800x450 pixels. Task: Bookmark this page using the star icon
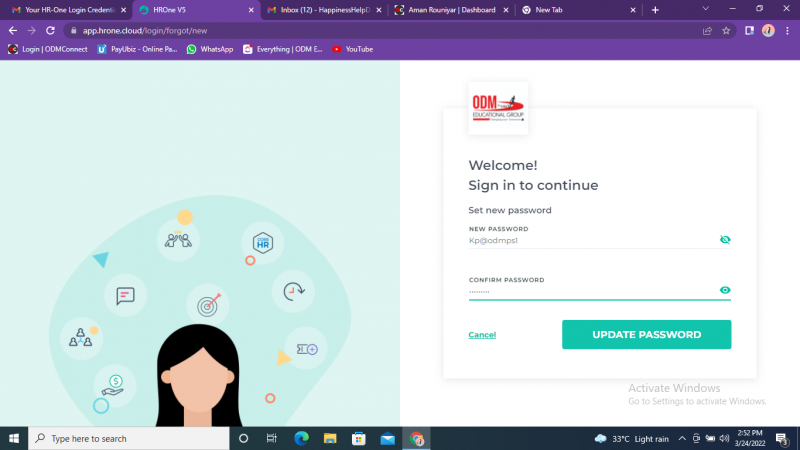coord(727,30)
